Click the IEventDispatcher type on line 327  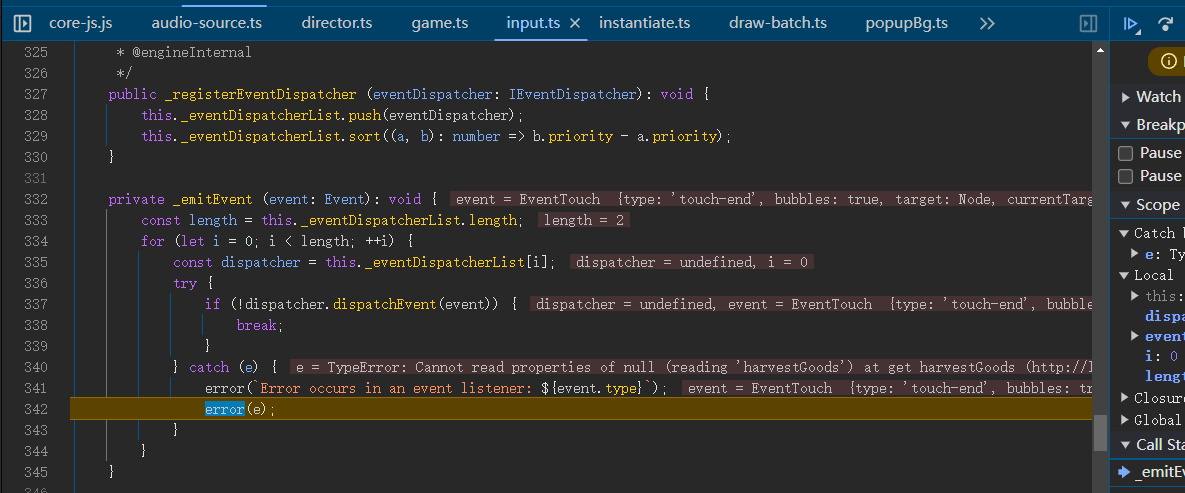(x=573, y=95)
